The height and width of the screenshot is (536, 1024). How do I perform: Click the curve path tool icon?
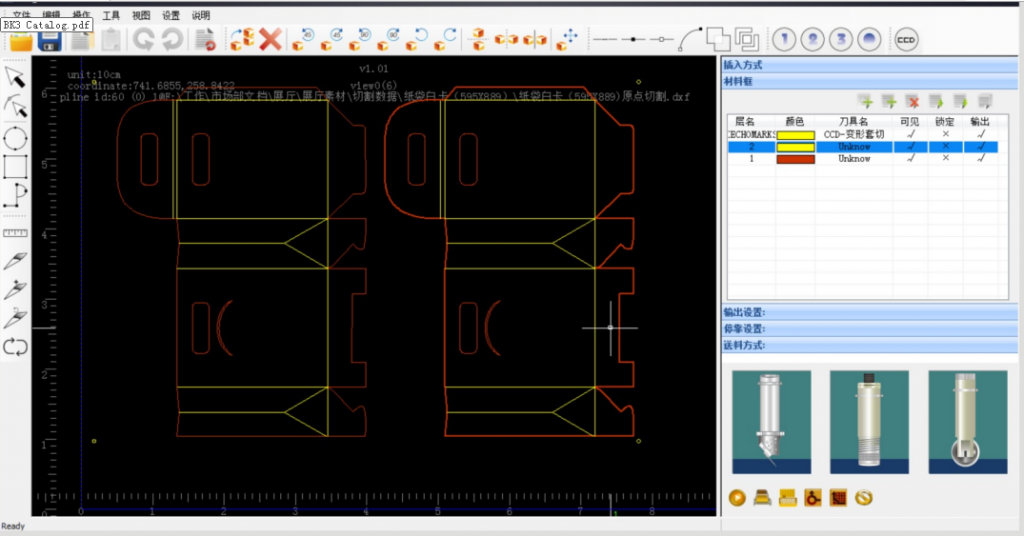pyautogui.click(x=691, y=39)
